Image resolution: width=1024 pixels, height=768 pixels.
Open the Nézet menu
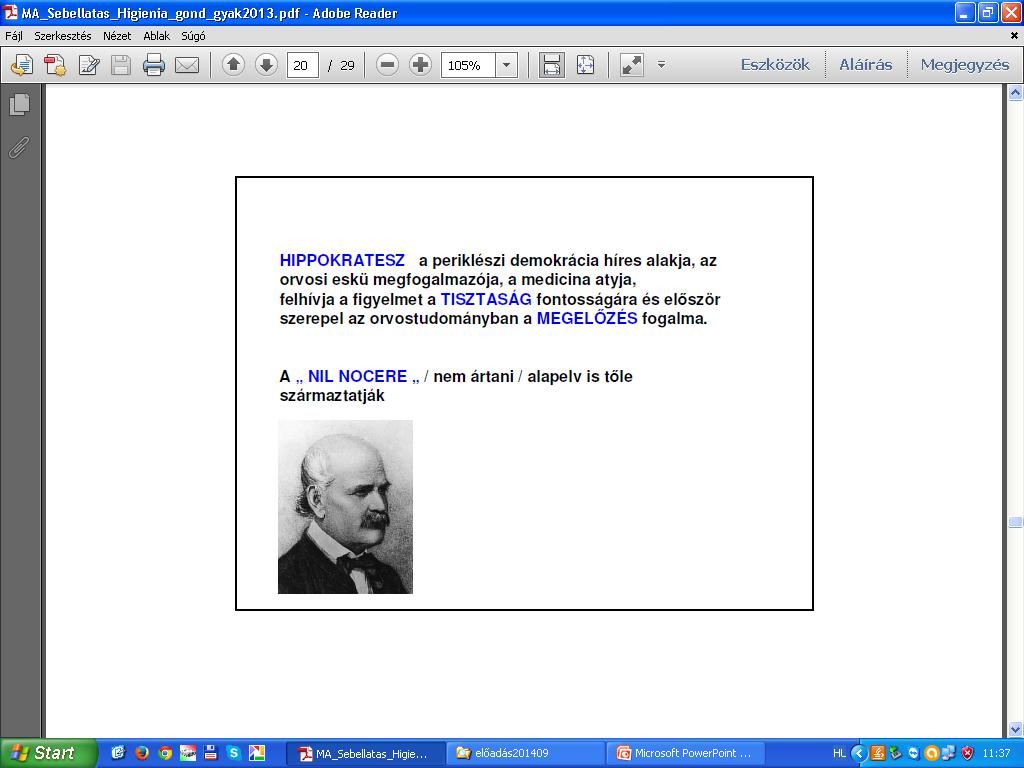[x=117, y=36]
